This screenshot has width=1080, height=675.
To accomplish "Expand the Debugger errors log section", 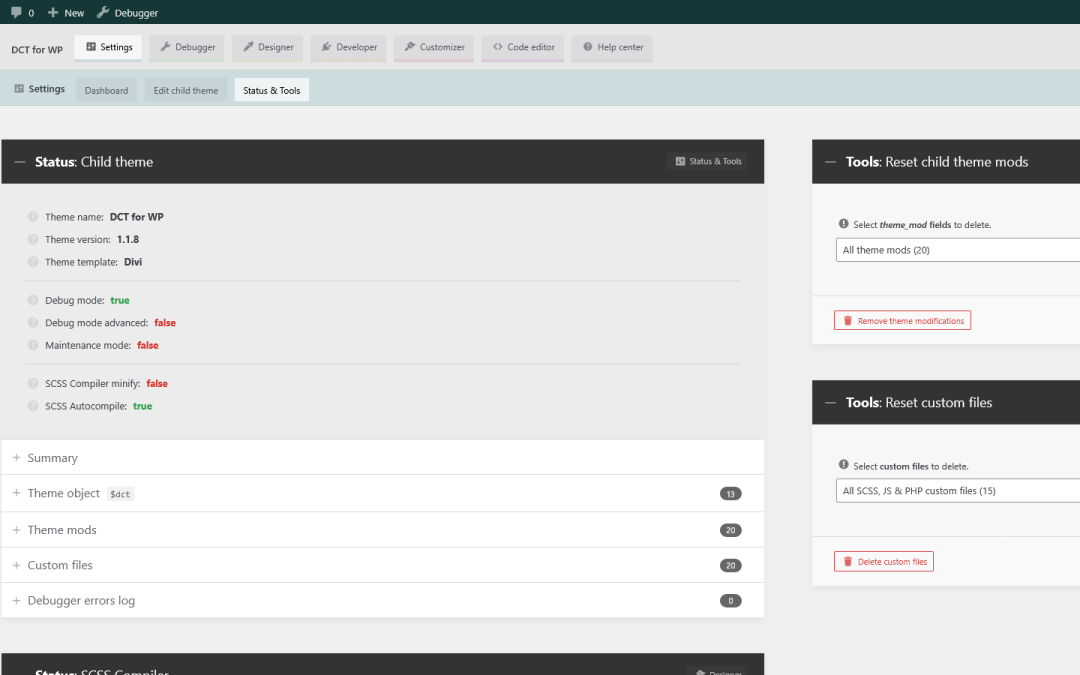I will [x=383, y=601].
